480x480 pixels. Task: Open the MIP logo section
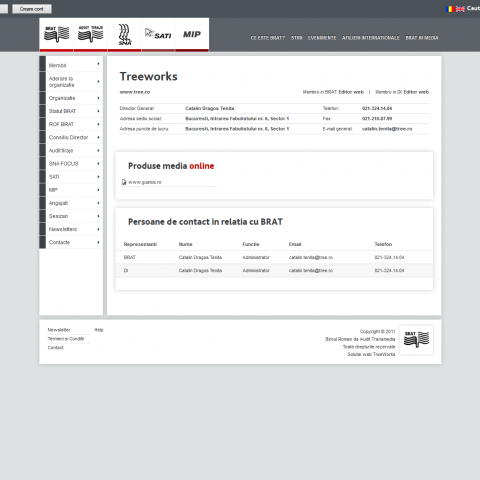[x=192, y=34]
